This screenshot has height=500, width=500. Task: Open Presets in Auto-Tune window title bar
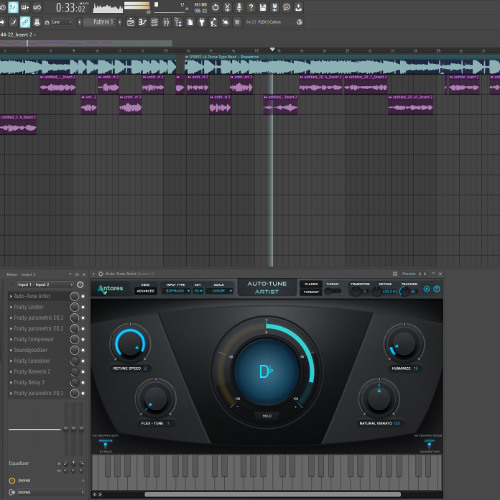(408, 274)
